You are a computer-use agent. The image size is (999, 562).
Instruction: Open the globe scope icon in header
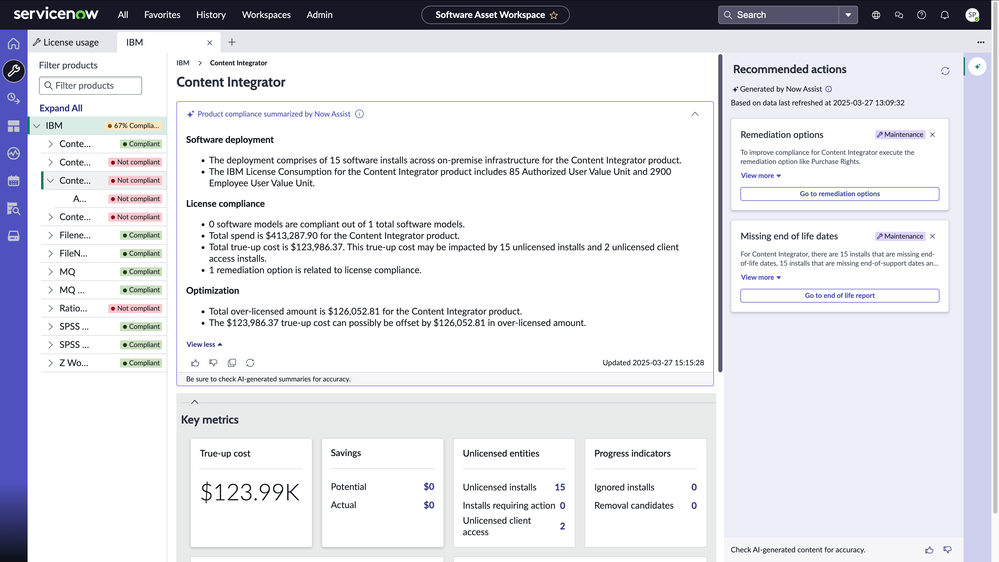[876, 15]
